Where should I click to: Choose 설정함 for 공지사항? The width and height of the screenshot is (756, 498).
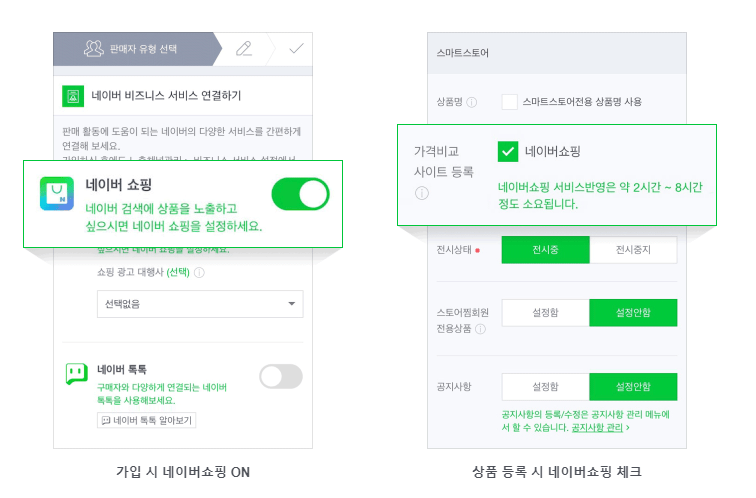click(x=545, y=387)
